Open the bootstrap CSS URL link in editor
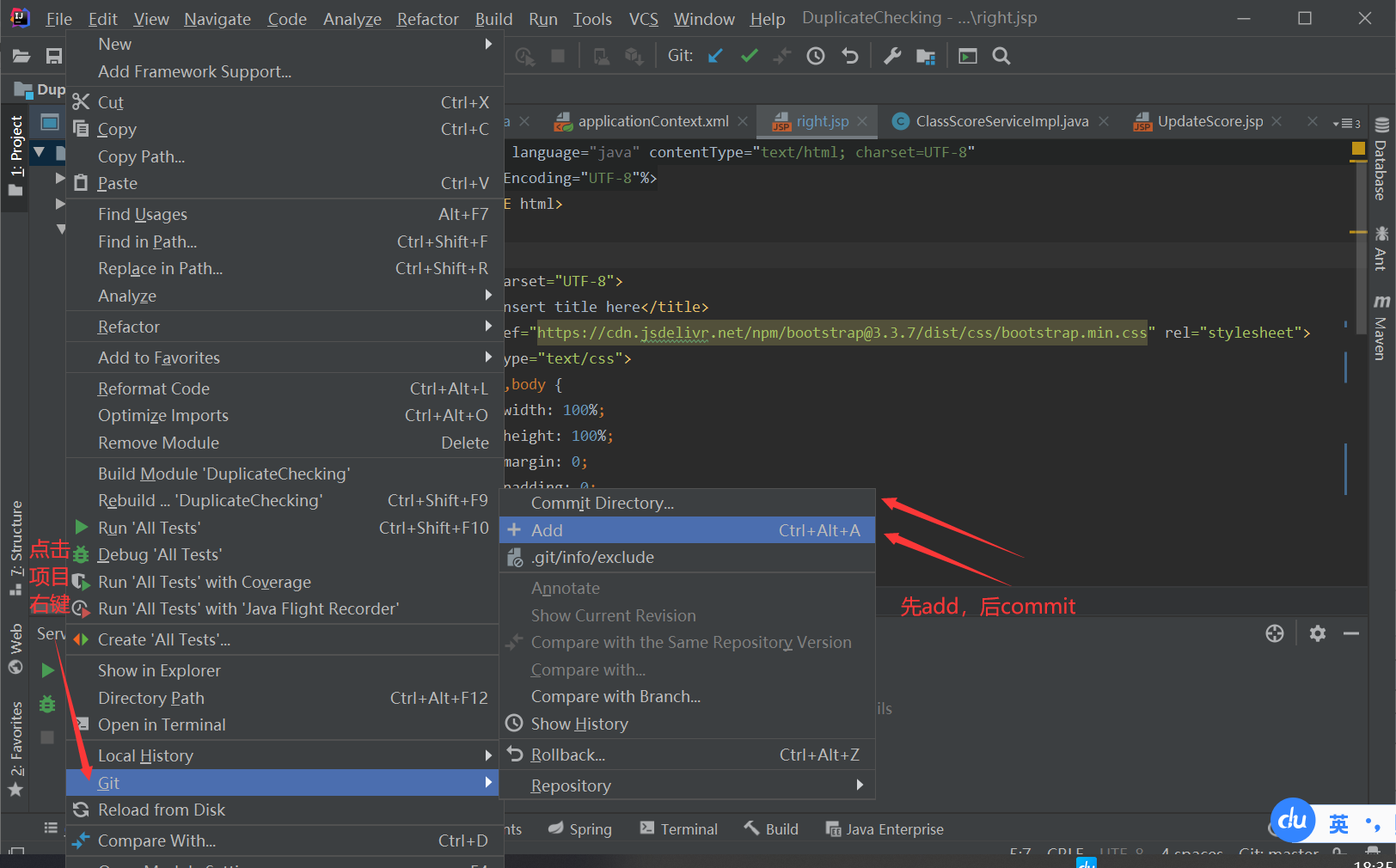The height and width of the screenshot is (868, 1396). coord(842,333)
